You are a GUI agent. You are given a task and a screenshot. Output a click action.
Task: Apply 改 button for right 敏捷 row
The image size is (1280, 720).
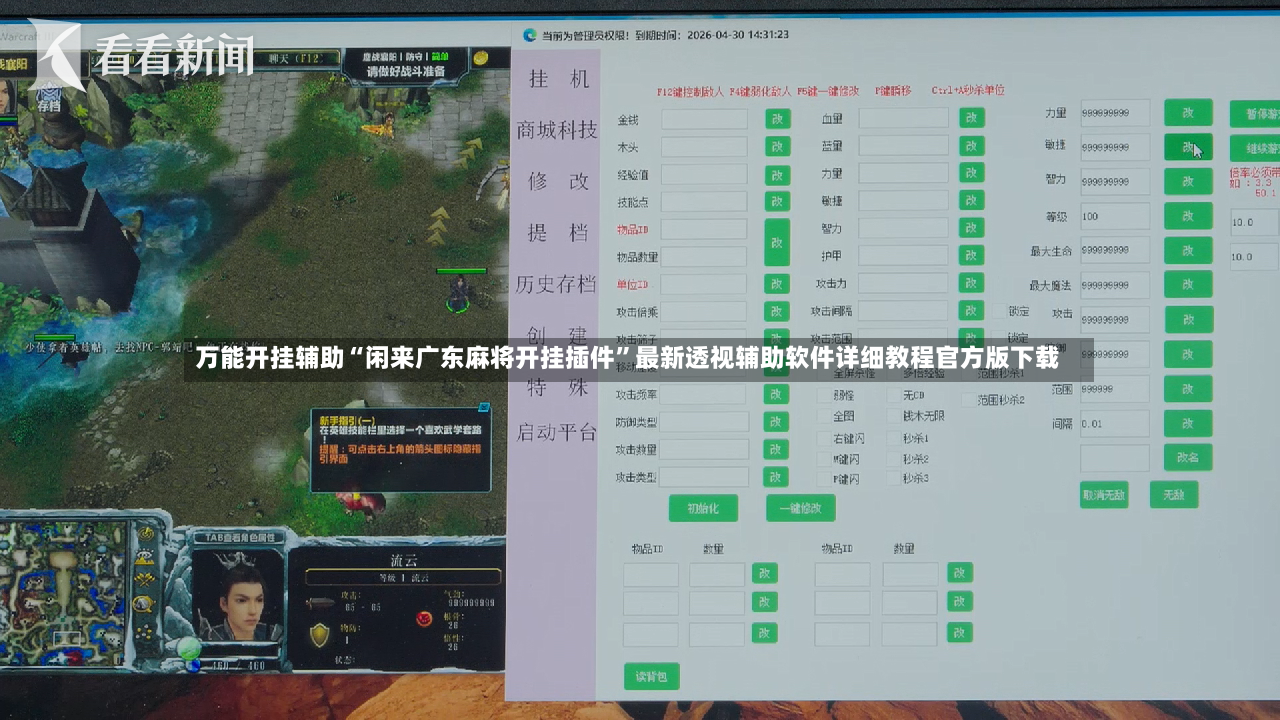point(1188,147)
